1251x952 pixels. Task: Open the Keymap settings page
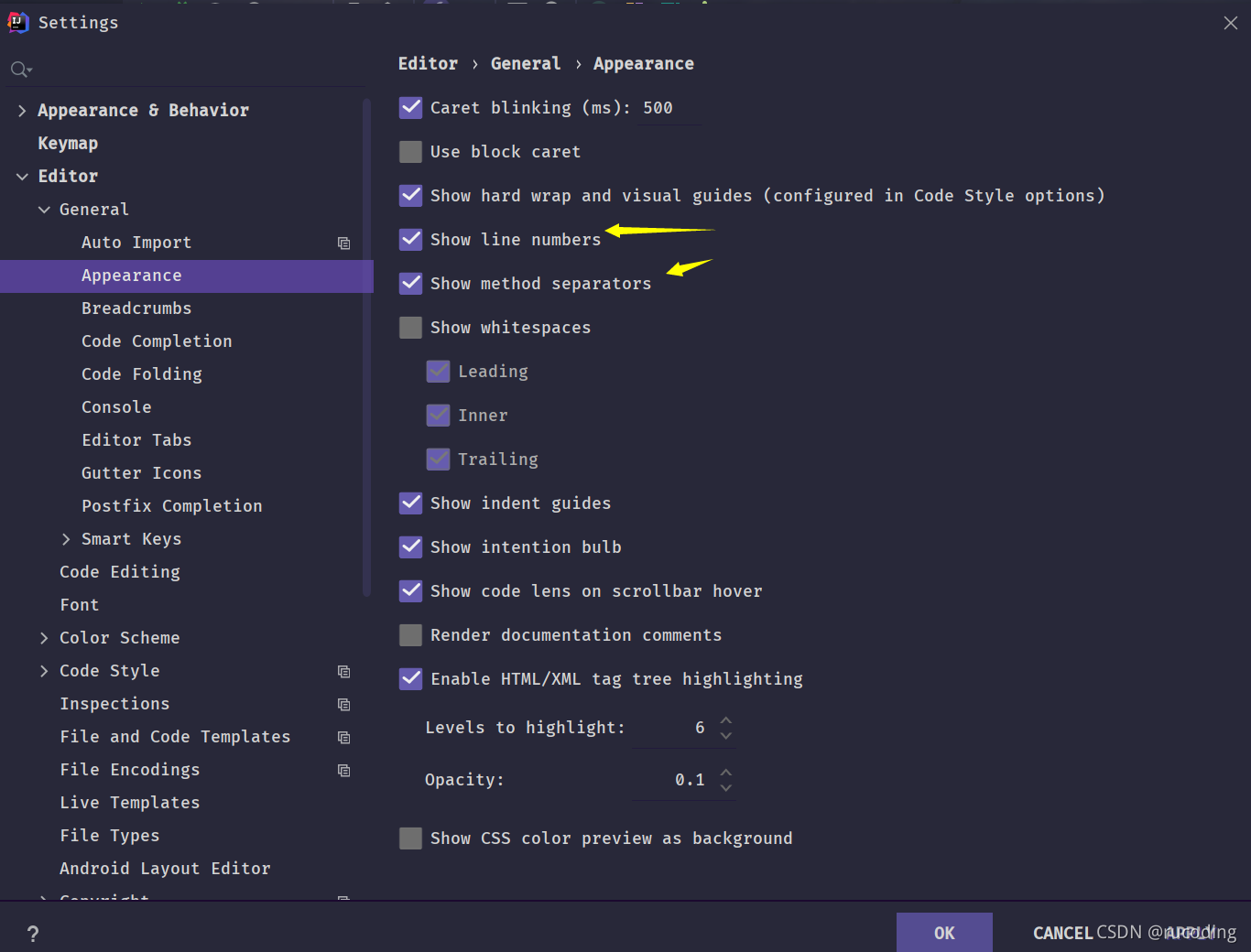[68, 144]
